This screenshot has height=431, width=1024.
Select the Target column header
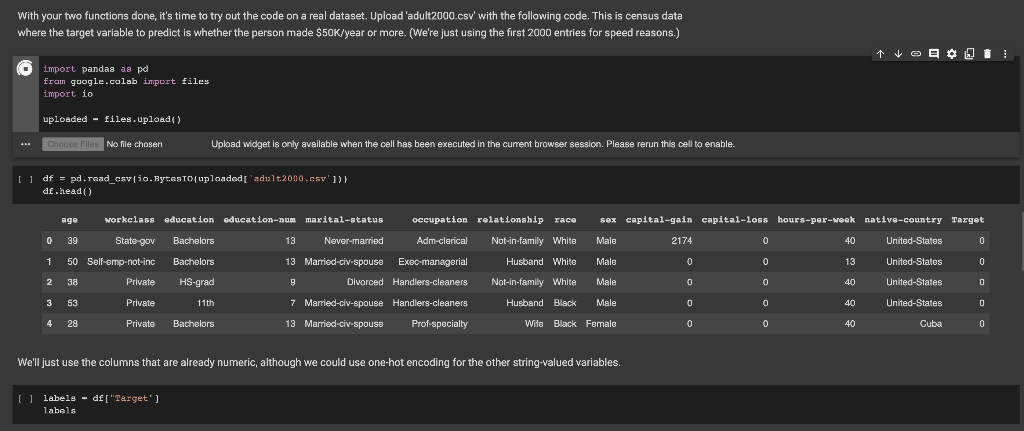(x=967, y=219)
